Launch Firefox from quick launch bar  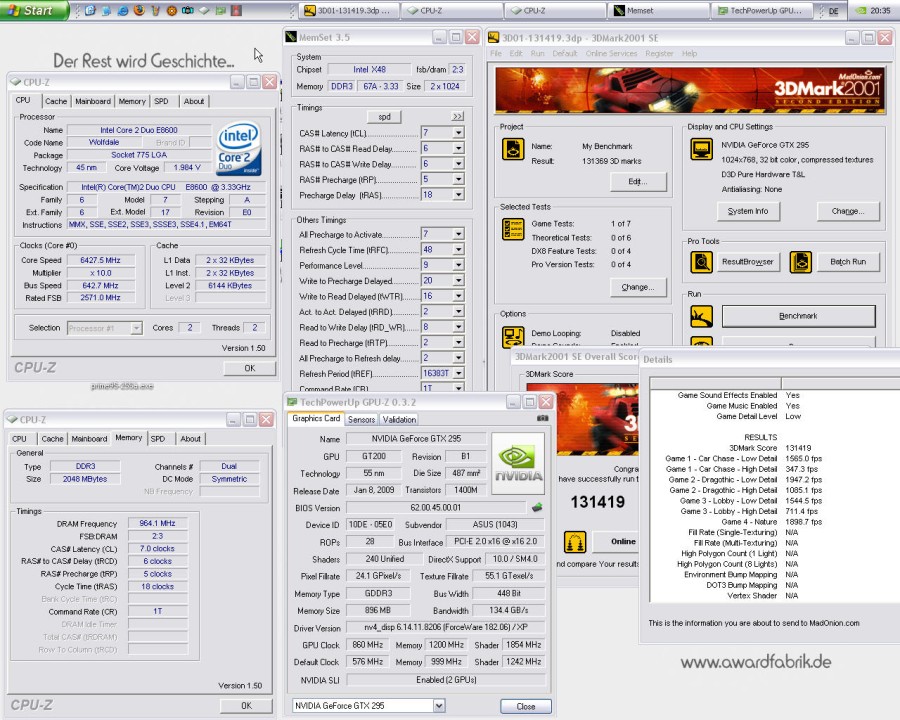(x=138, y=10)
